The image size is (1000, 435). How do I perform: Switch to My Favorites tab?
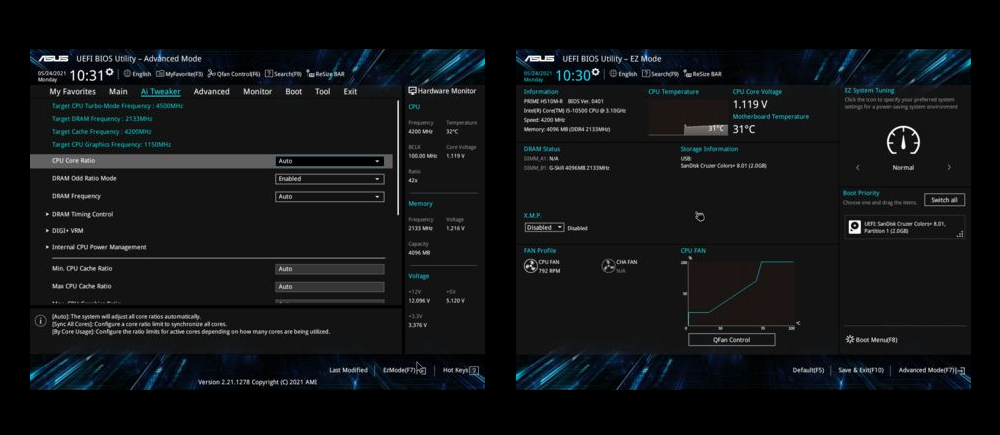[x=73, y=91]
